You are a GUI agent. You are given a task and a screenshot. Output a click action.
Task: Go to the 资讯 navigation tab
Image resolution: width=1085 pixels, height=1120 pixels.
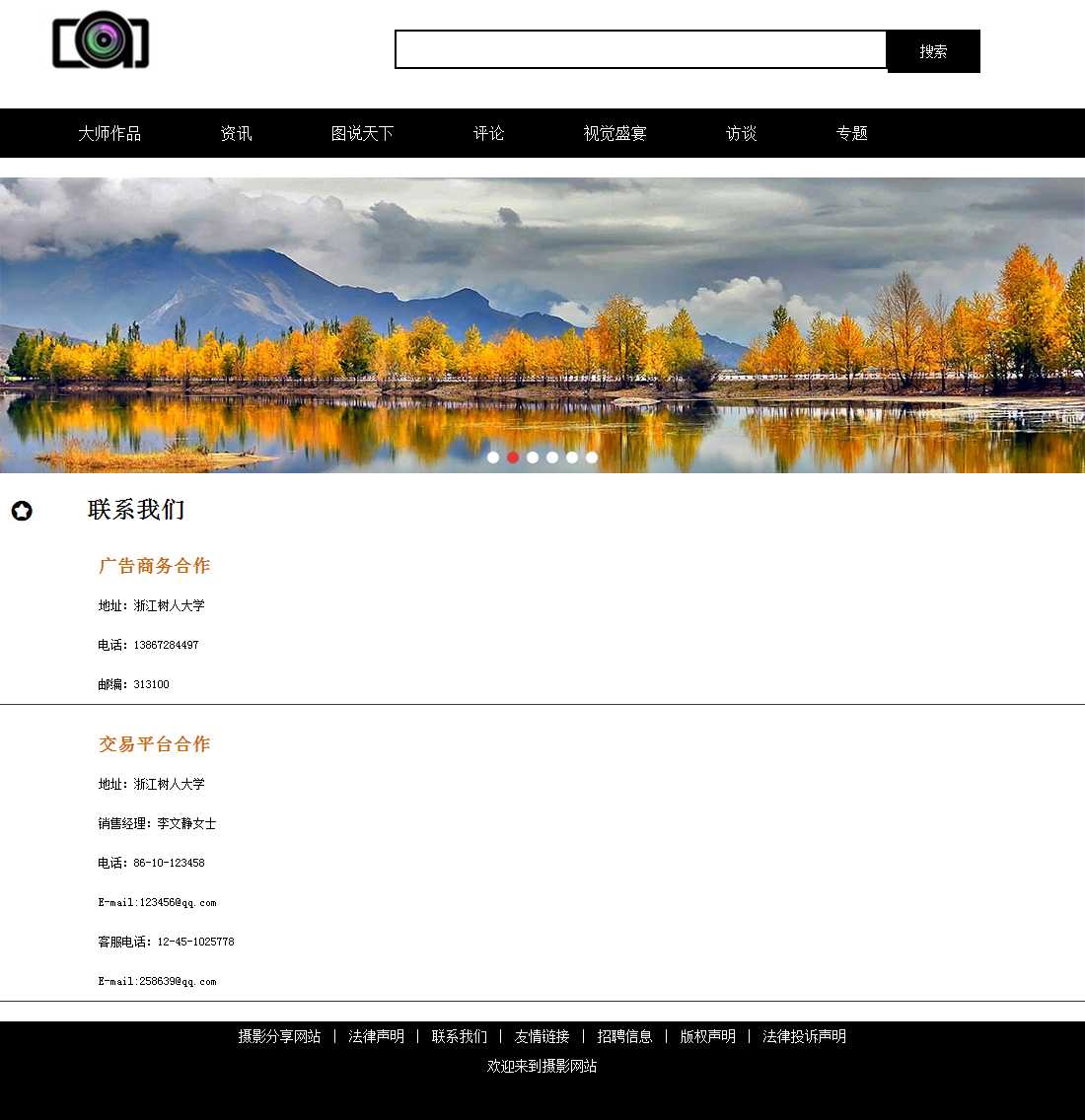[236, 133]
